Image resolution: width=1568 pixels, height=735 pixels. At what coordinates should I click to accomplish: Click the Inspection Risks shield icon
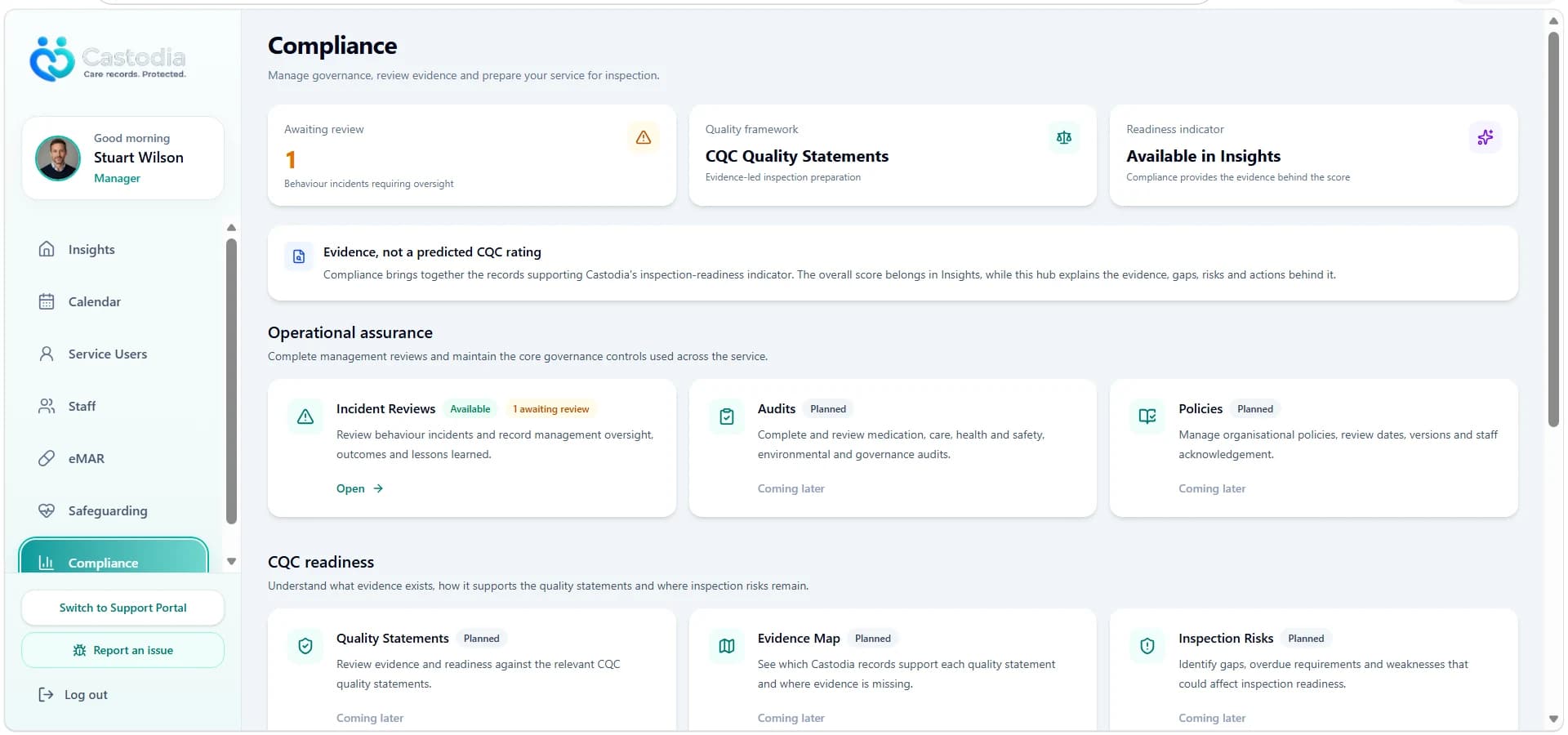(x=1147, y=646)
